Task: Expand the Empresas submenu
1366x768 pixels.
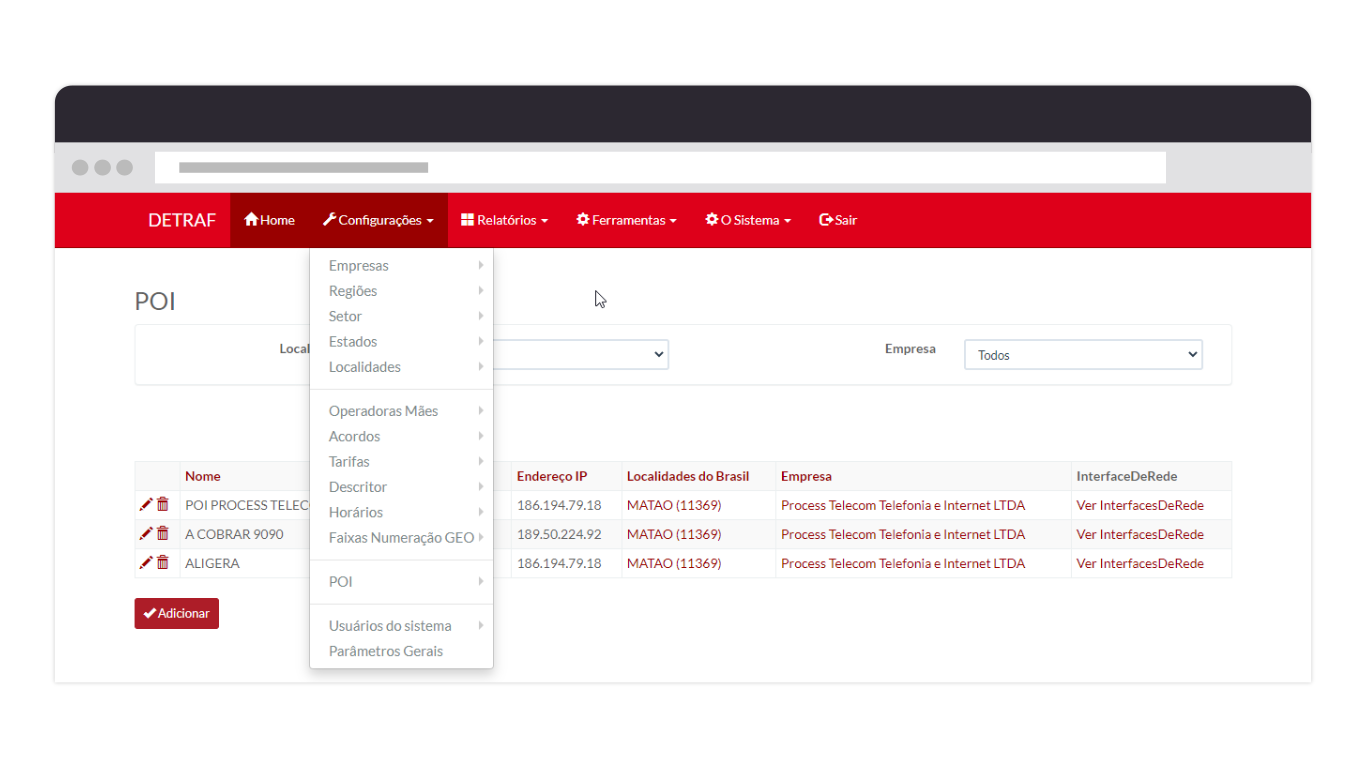Action: pyautogui.click(x=401, y=266)
